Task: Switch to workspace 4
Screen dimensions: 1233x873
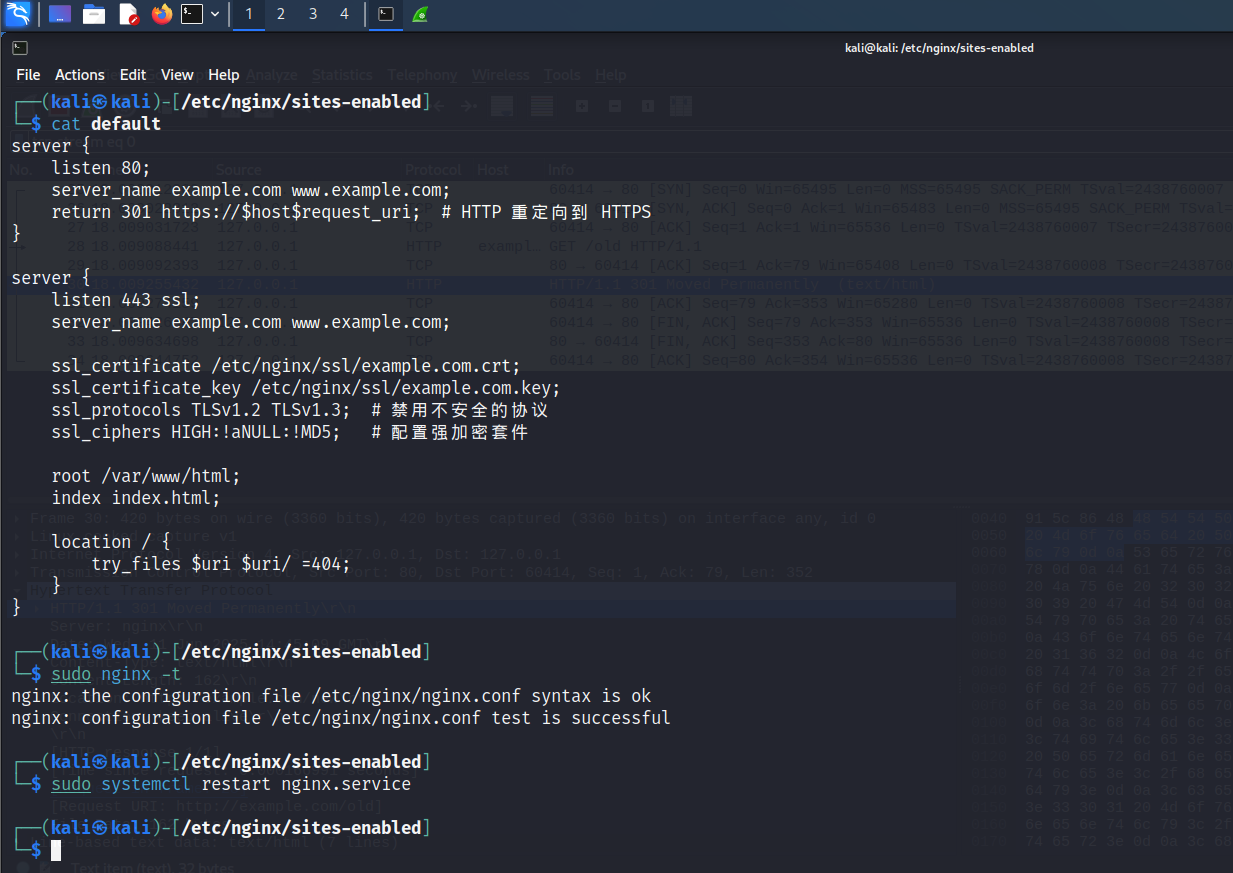Action: point(345,14)
